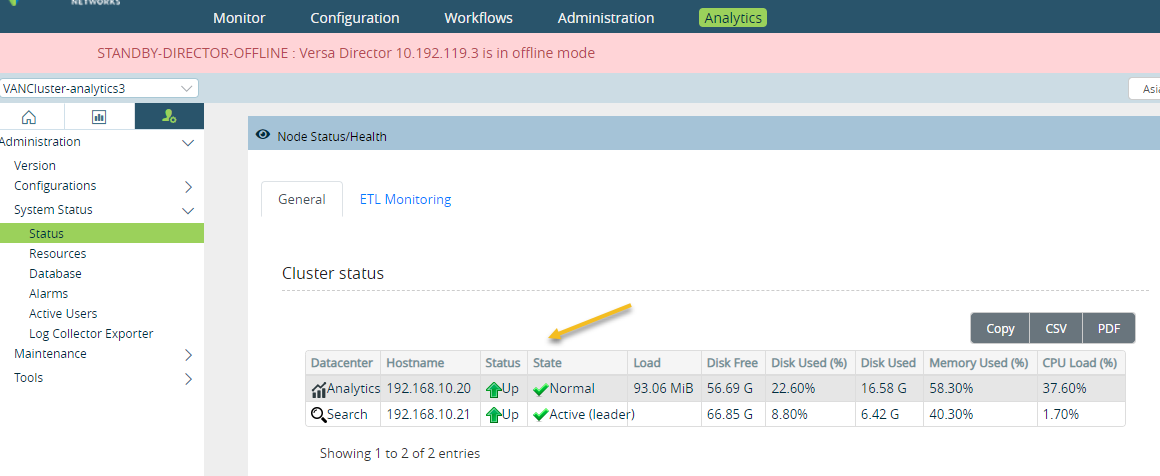Click the green checkmark beside Normal
Image resolution: width=1160 pixels, height=476 pixels.
pos(541,389)
